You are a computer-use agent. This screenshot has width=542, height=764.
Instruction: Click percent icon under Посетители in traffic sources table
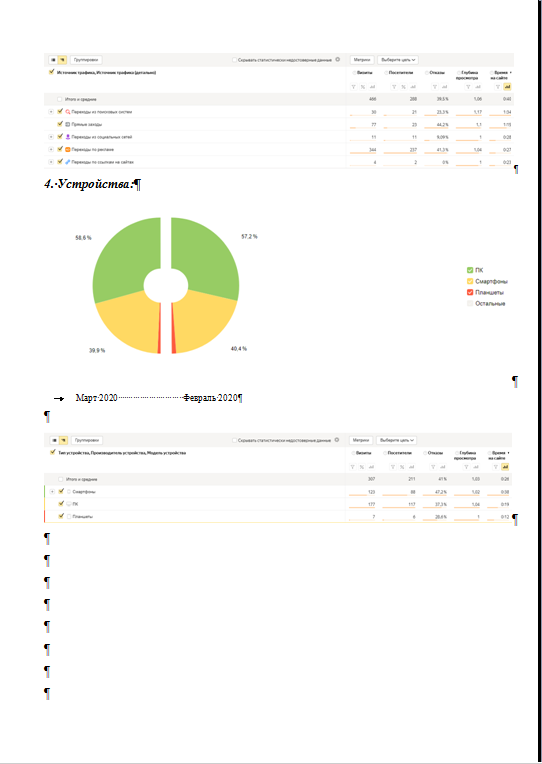[404, 87]
